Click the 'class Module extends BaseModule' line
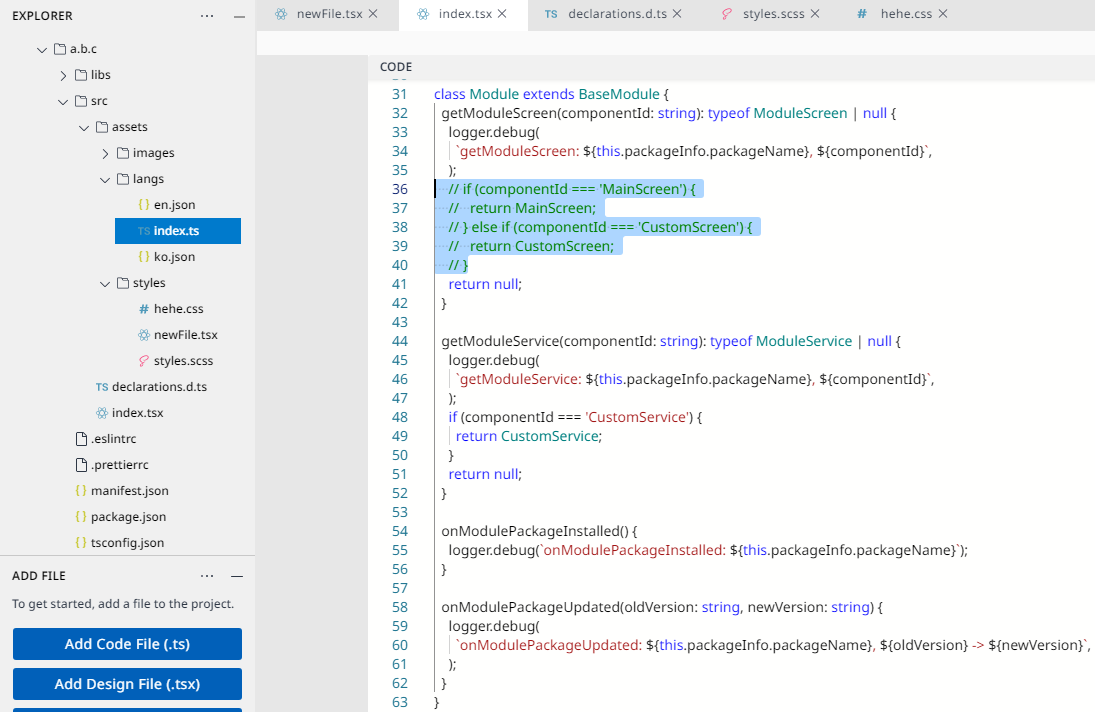The width and height of the screenshot is (1095, 712). tap(552, 94)
